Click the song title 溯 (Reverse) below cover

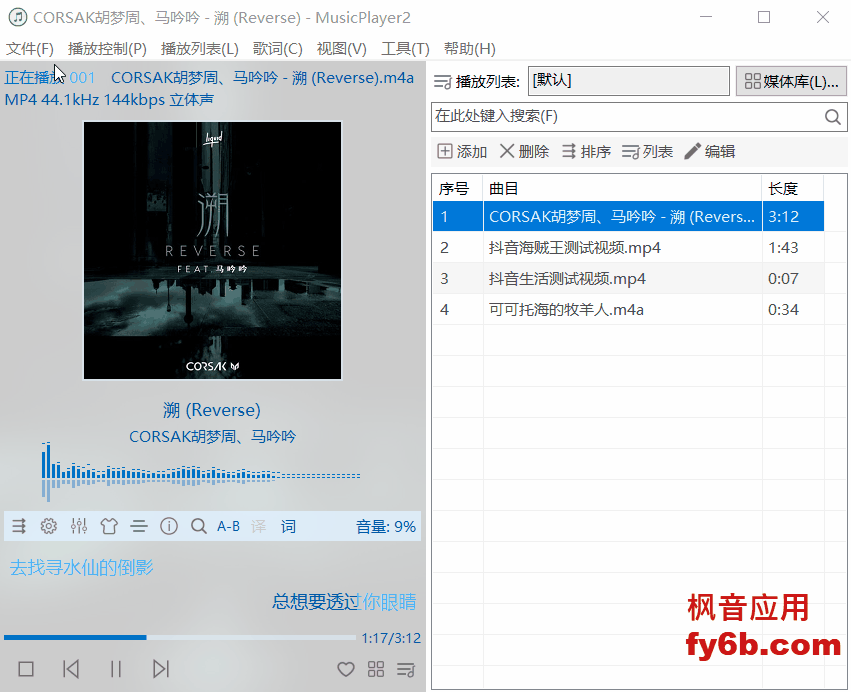pyautogui.click(x=212, y=410)
